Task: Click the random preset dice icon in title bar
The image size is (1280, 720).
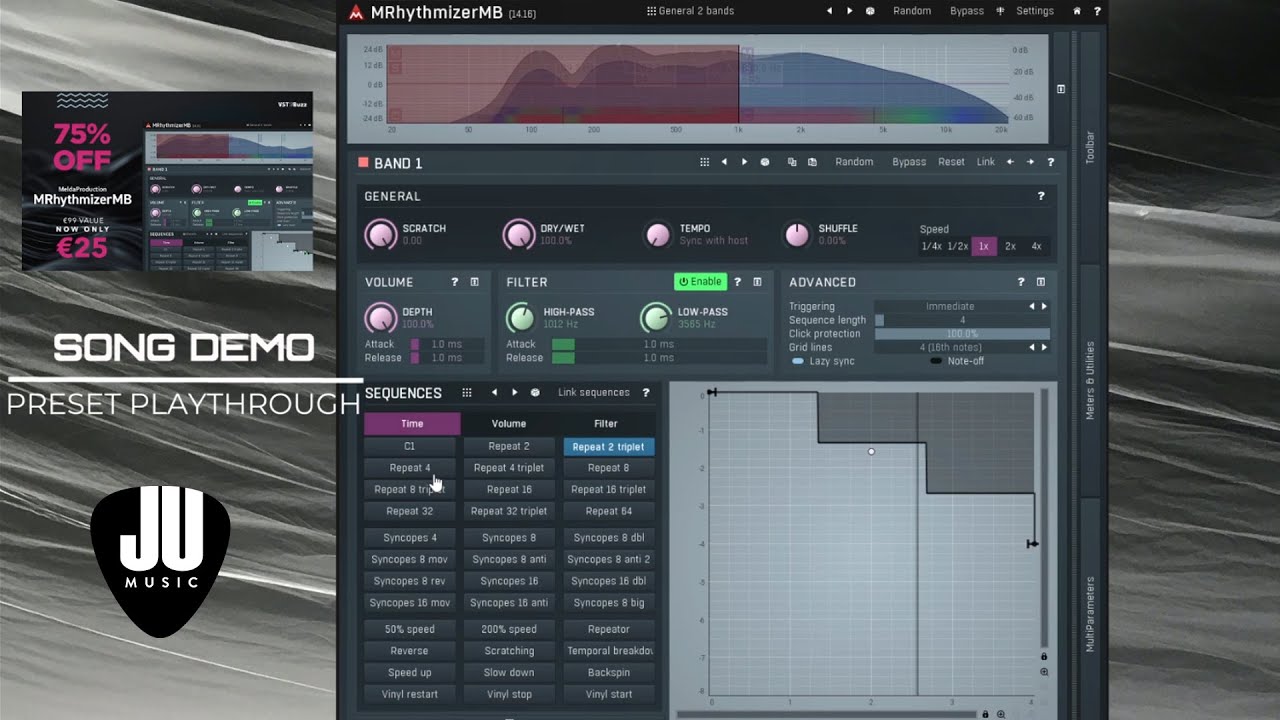Action: coord(870,11)
